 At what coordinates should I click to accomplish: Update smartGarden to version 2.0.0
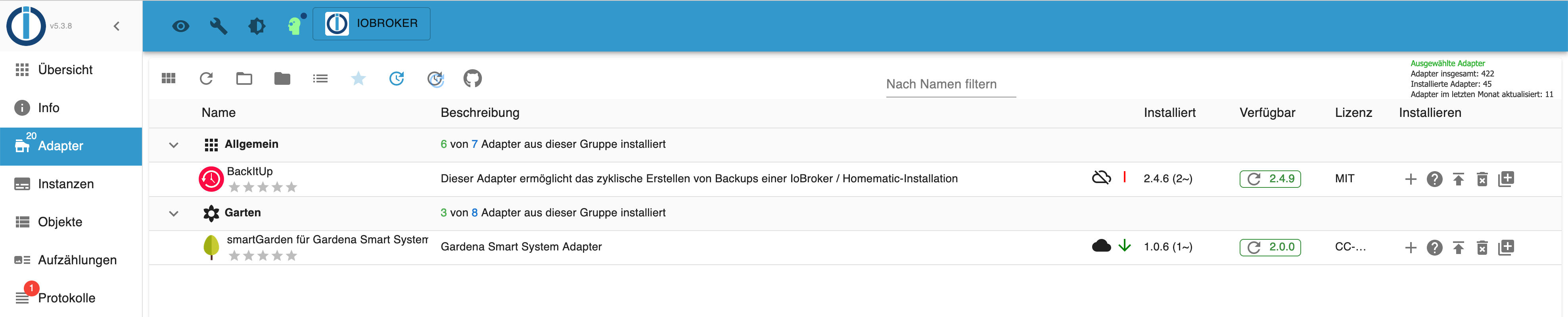coord(1270,248)
